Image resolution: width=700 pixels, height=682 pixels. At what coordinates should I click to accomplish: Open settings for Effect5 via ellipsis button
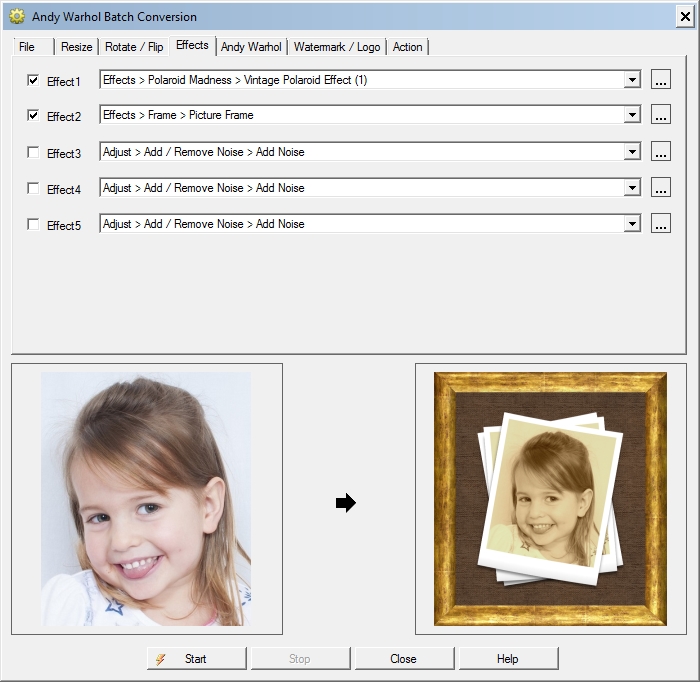pyautogui.click(x=661, y=223)
